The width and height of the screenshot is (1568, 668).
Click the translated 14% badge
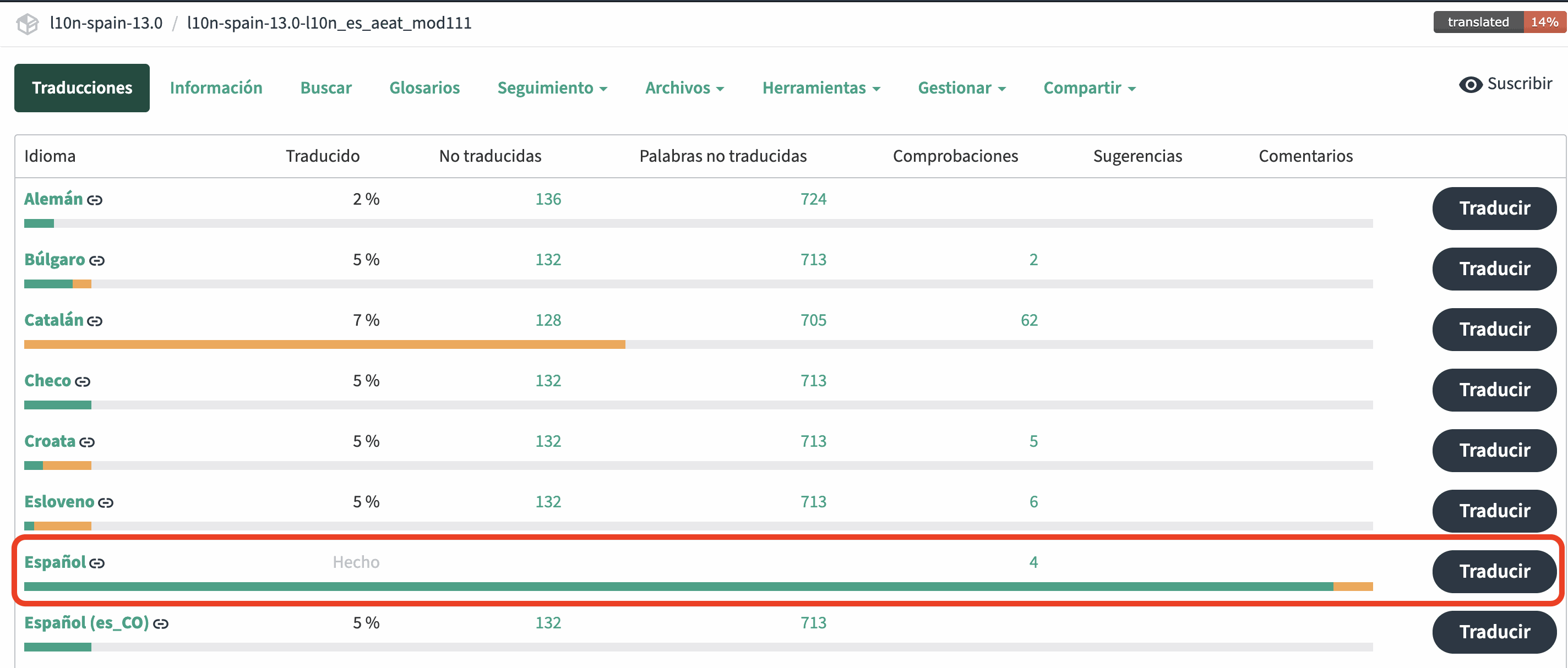pyautogui.click(x=1499, y=22)
